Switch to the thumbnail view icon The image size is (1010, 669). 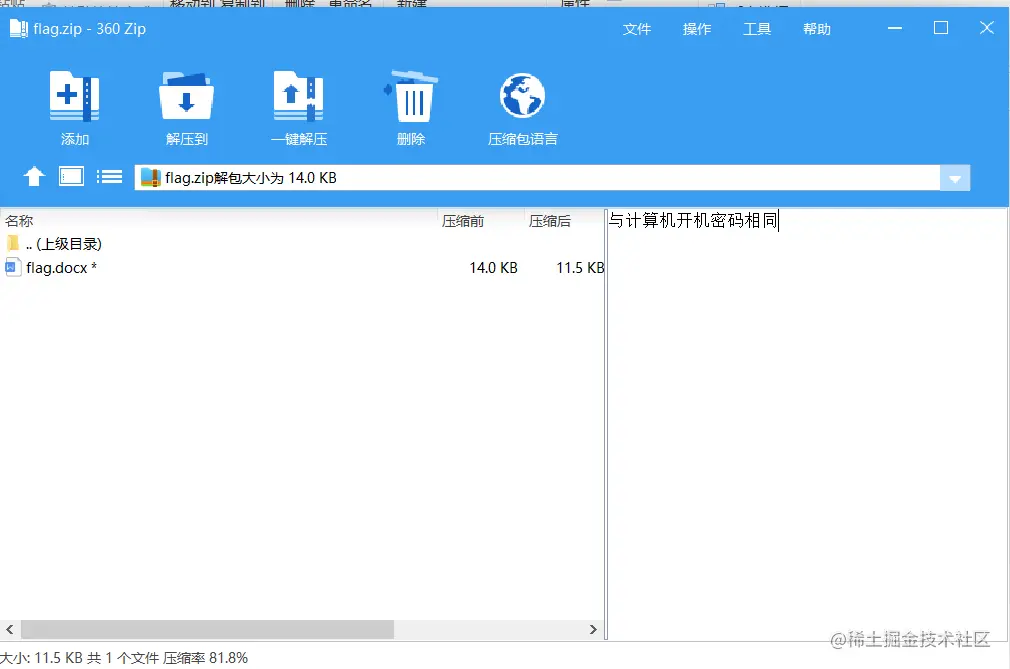tap(71, 176)
